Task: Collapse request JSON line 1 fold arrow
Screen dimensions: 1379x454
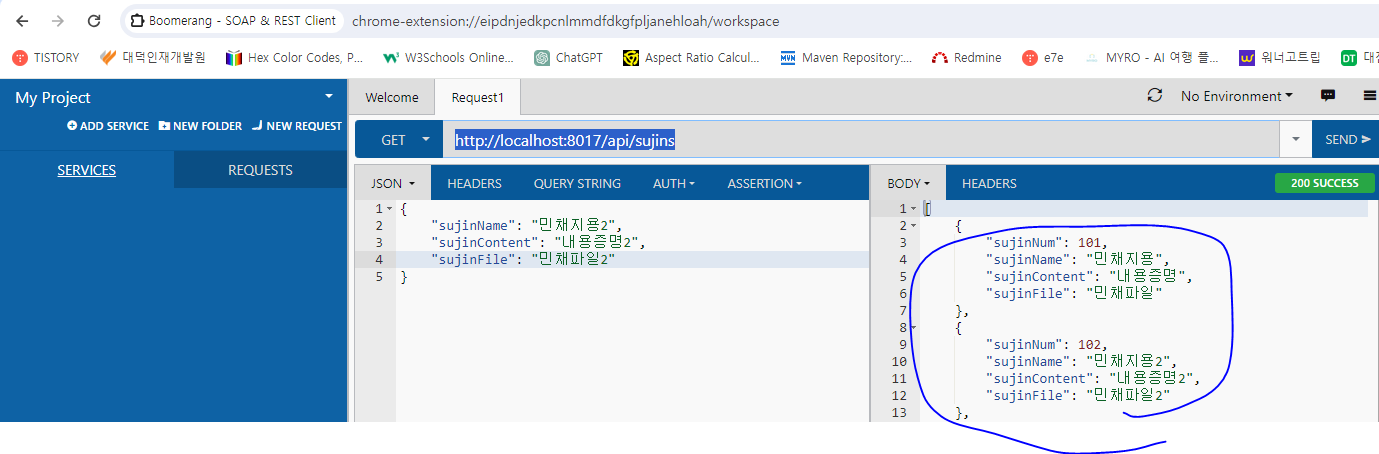Action: pyautogui.click(x=390, y=209)
